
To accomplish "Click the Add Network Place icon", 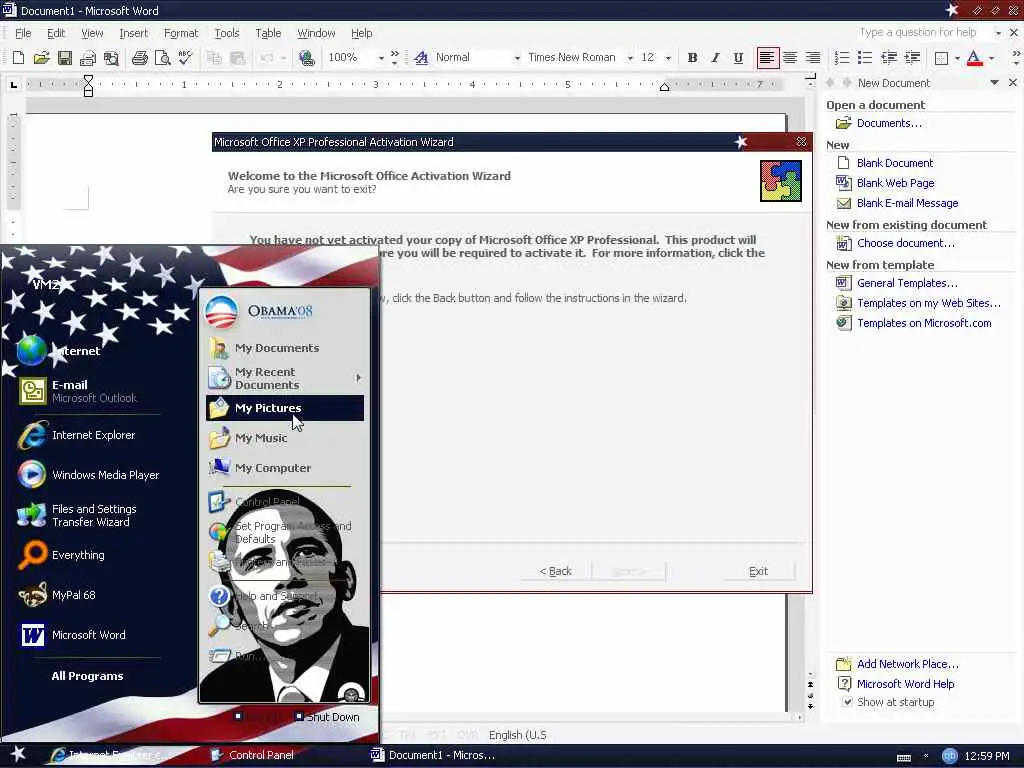I will 844,664.
